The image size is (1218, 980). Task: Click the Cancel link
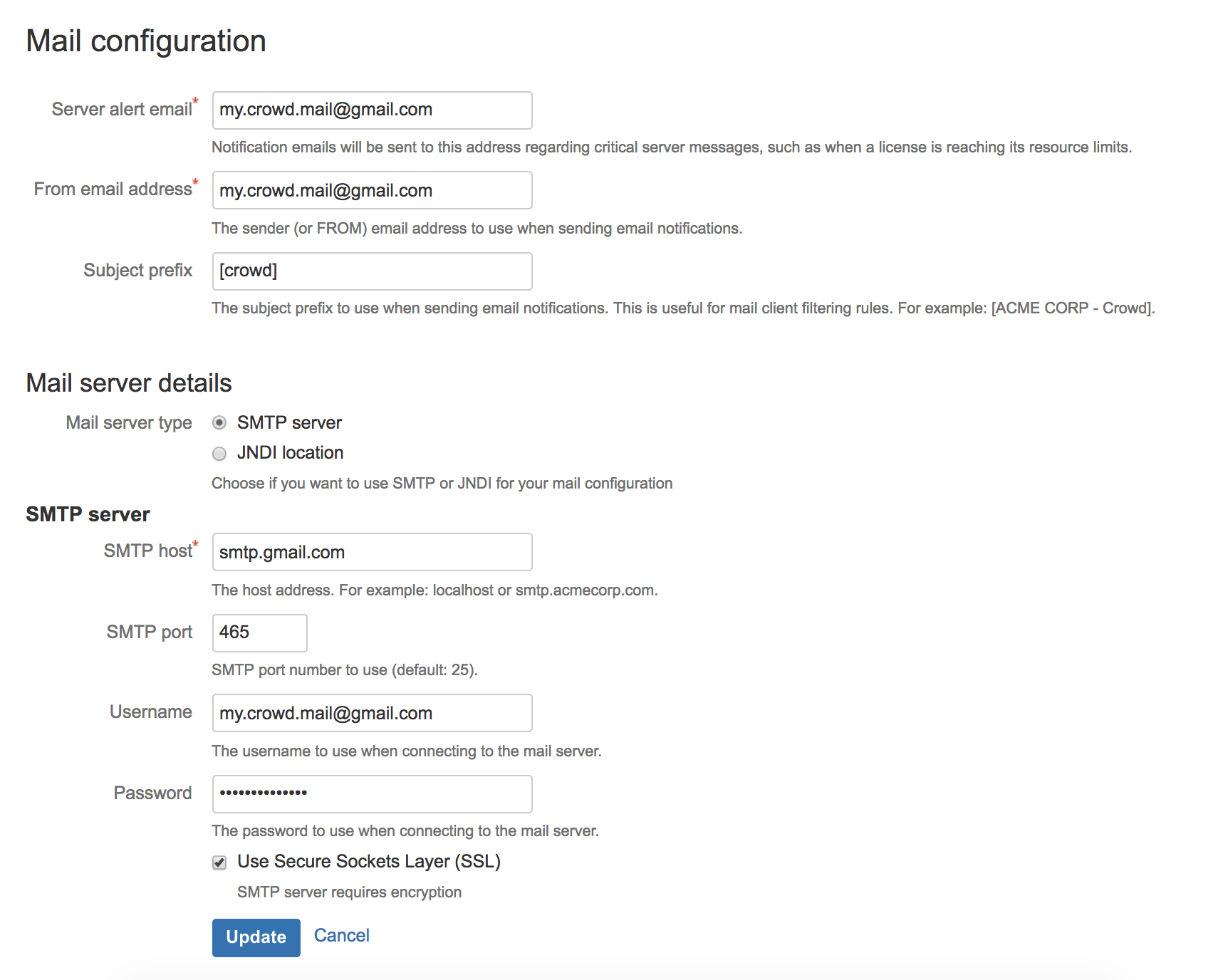pos(342,935)
